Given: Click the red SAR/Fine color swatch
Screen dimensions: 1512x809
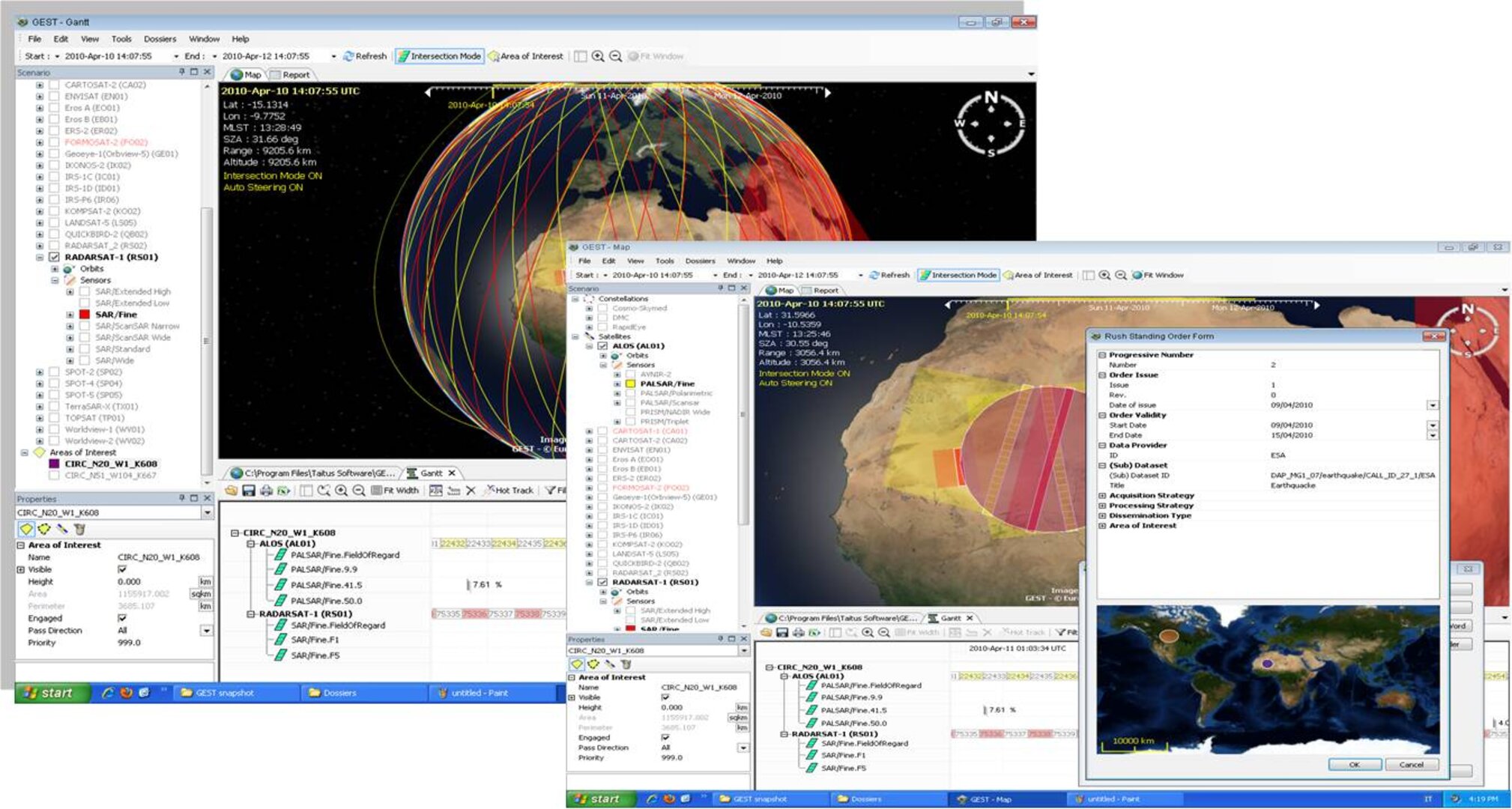Looking at the screenshot, I should (x=84, y=314).
